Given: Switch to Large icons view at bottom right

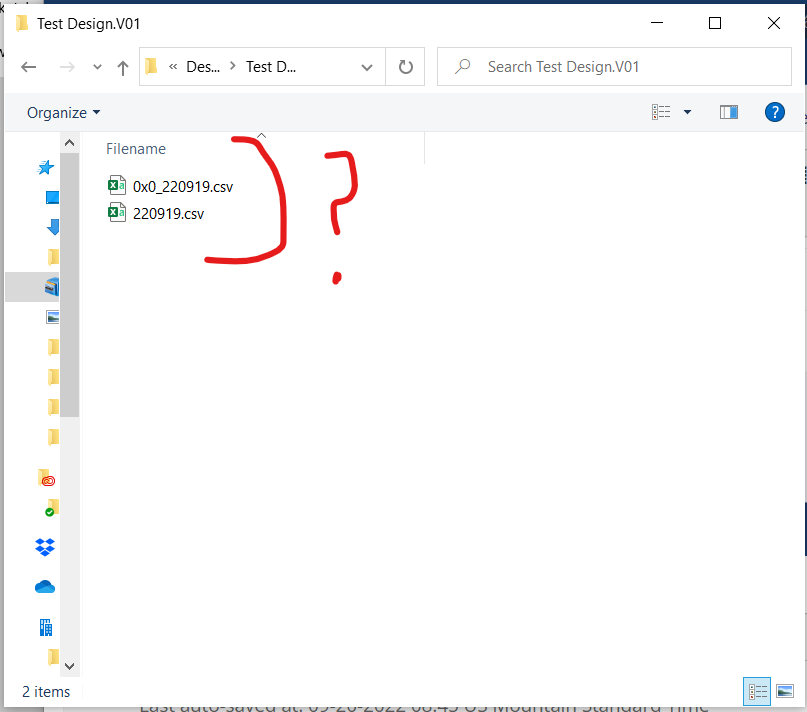Looking at the screenshot, I should [x=785, y=691].
